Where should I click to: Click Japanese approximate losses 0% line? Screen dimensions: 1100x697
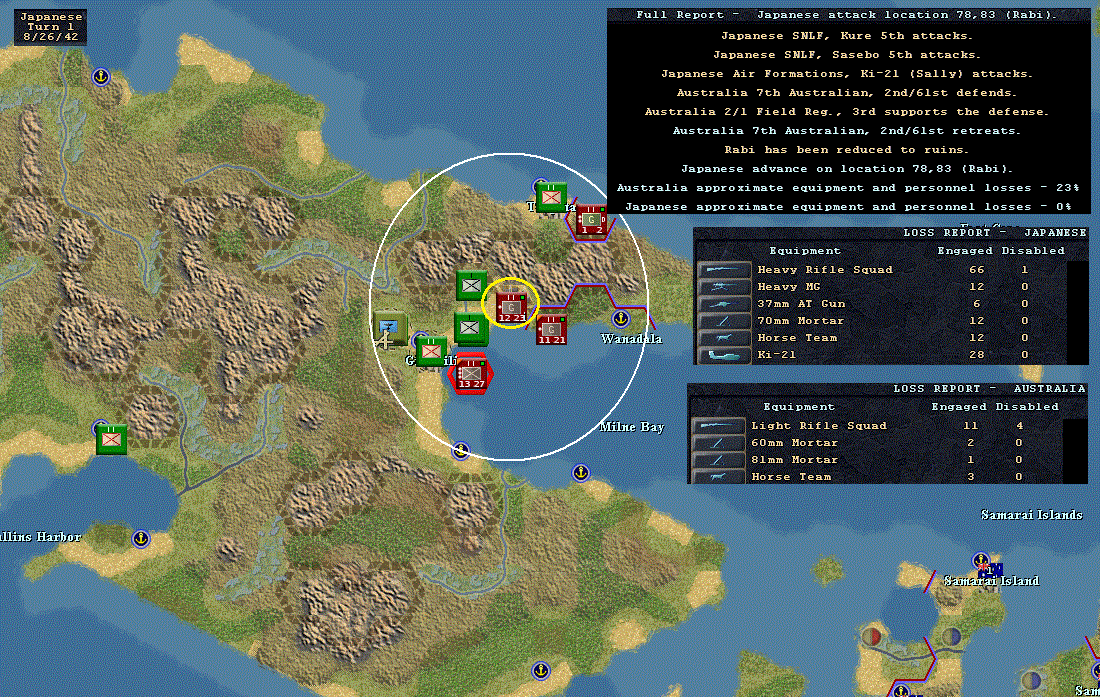coord(848,206)
